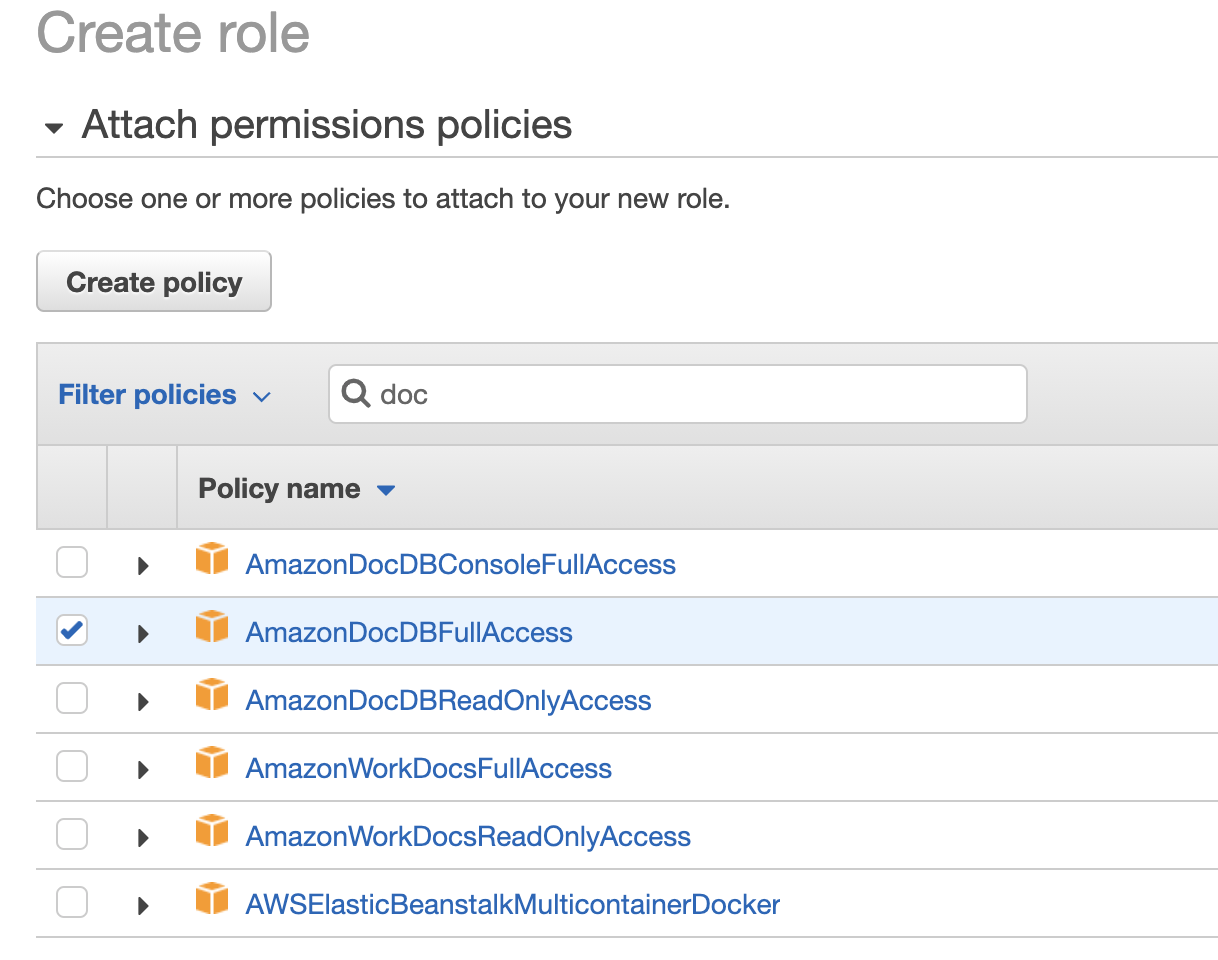Open the AmazonDocDBConsoleFullAccess policy link
Screen dimensions: 1218x960
(461, 565)
